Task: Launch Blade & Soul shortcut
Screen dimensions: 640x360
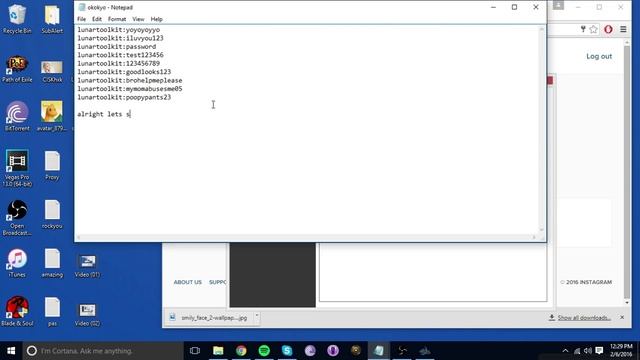Action: pyautogui.click(x=17, y=311)
